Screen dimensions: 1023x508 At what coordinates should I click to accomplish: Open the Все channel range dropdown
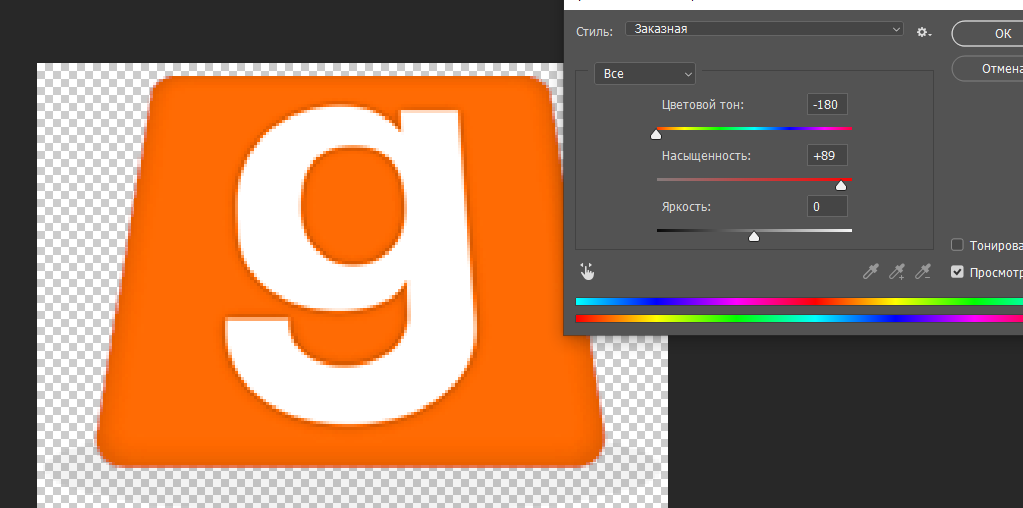[645, 74]
